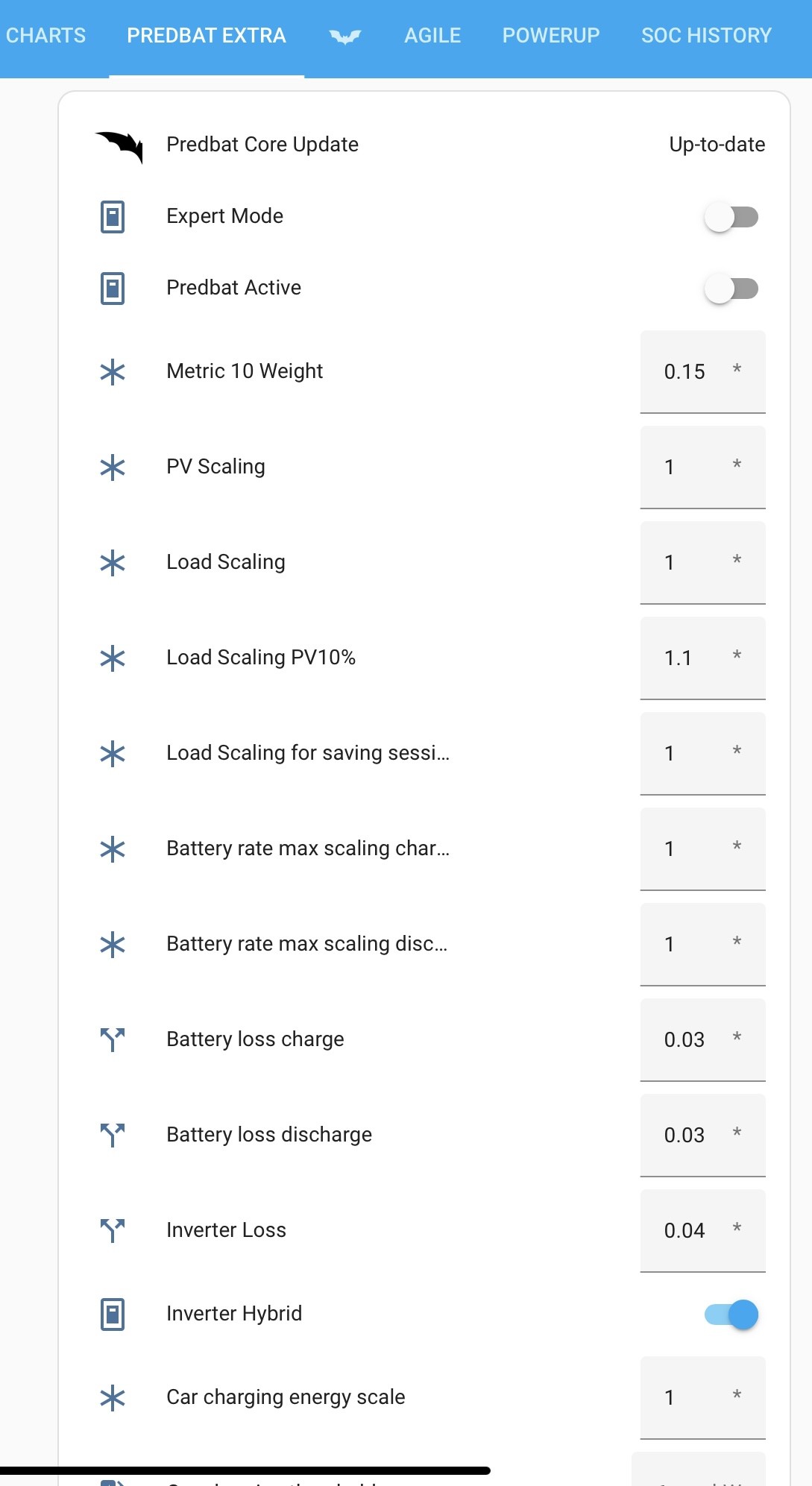This screenshot has height=1486, width=812.
Task: Turn on the Predbat Active switch
Action: coord(731,289)
